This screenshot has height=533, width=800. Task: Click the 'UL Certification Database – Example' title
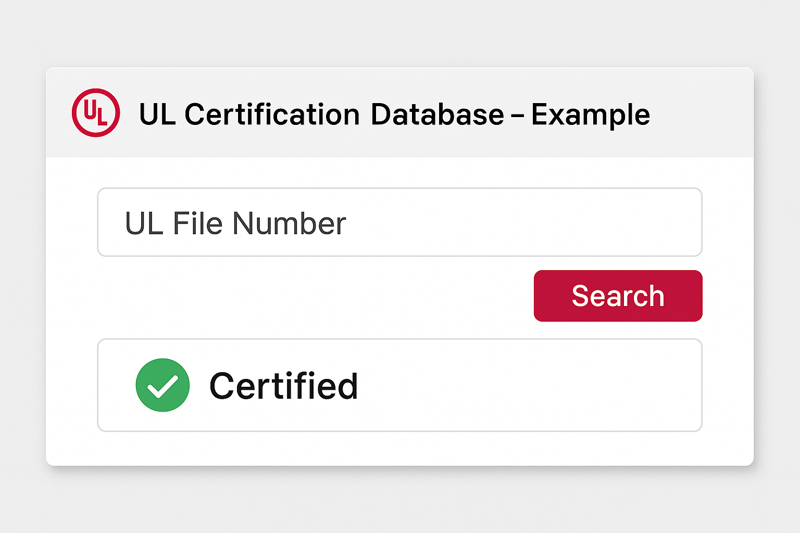point(394,114)
